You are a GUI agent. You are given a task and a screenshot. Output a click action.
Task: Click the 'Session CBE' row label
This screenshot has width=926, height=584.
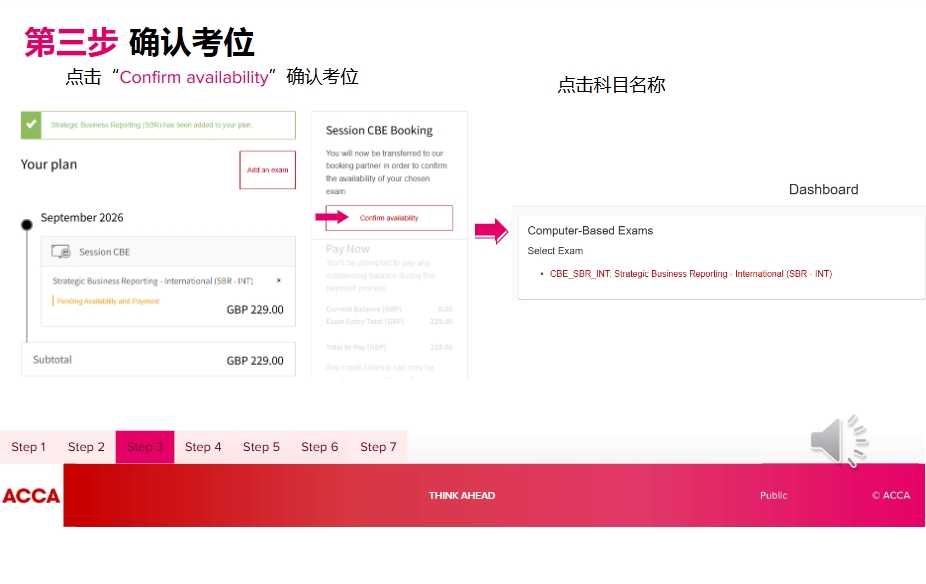tap(105, 252)
